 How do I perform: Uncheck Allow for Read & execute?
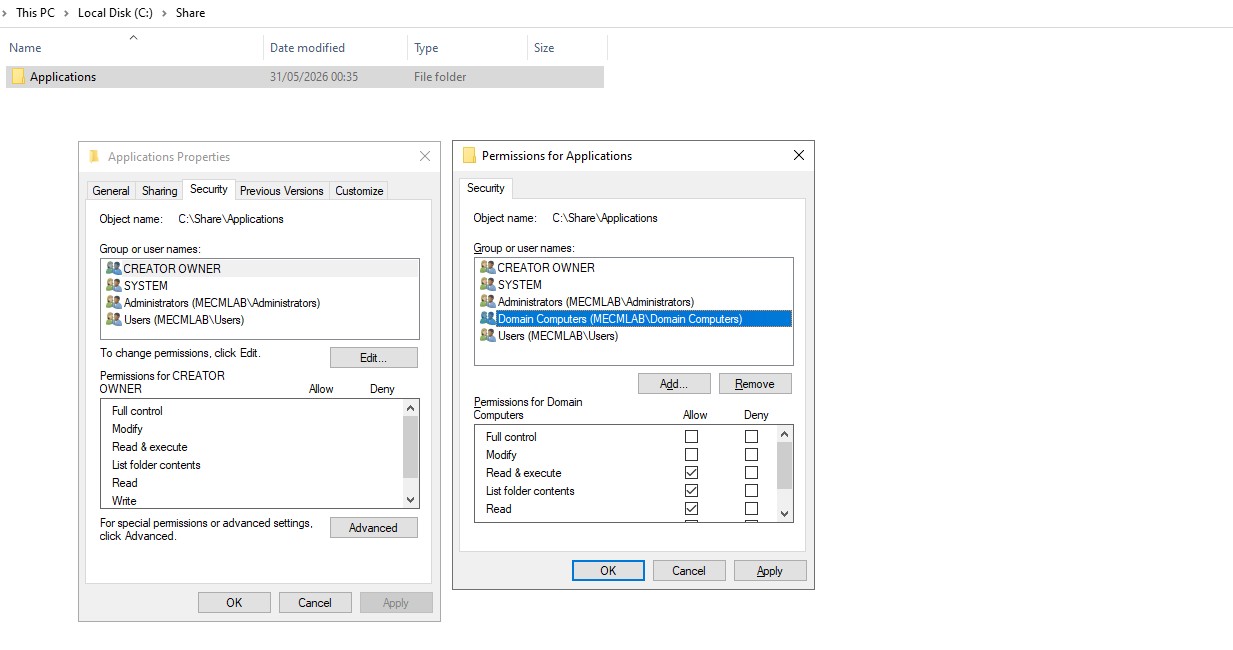coord(691,473)
